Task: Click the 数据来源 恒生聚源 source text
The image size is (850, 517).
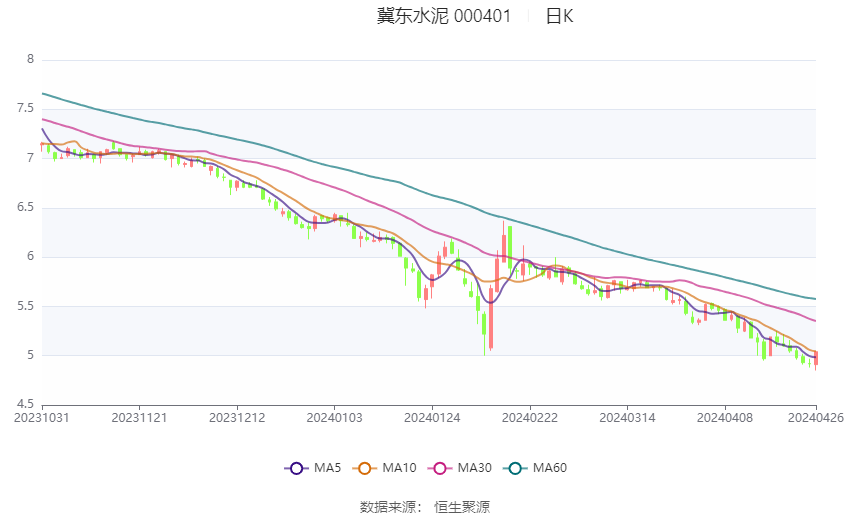Action: 425,507
